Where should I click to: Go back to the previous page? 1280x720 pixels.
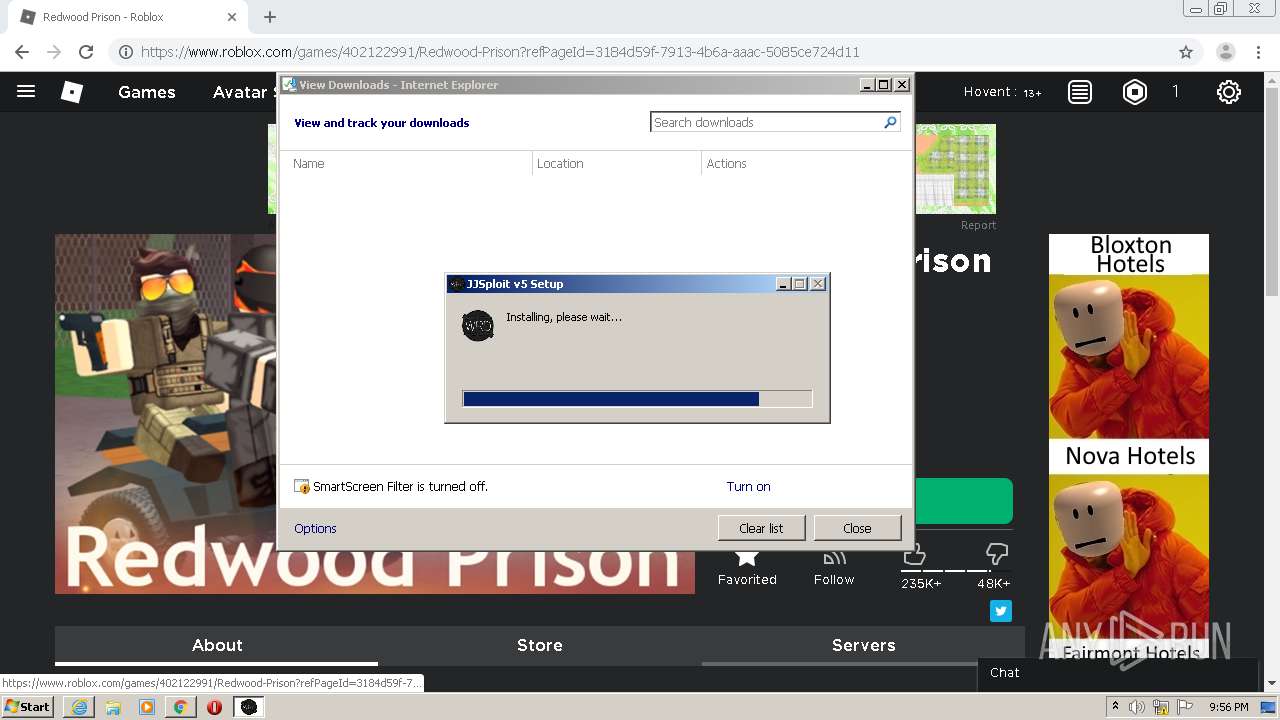pos(22,52)
